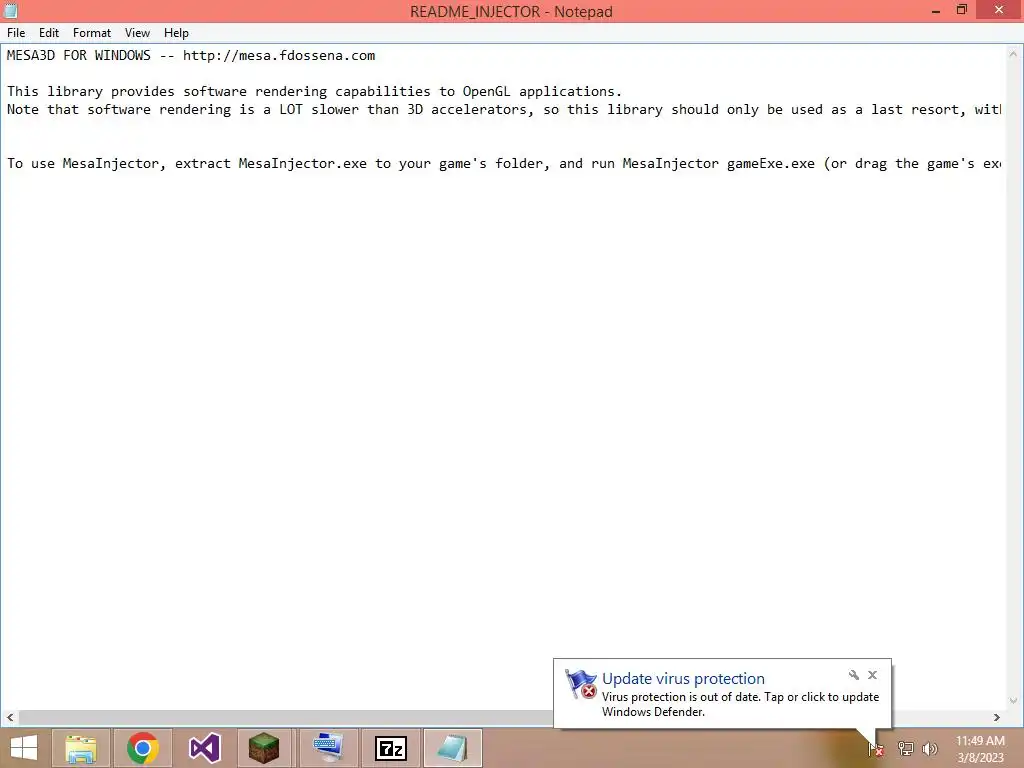1024x768 pixels.
Task: Open the notification options wrench icon
Action: point(854,675)
